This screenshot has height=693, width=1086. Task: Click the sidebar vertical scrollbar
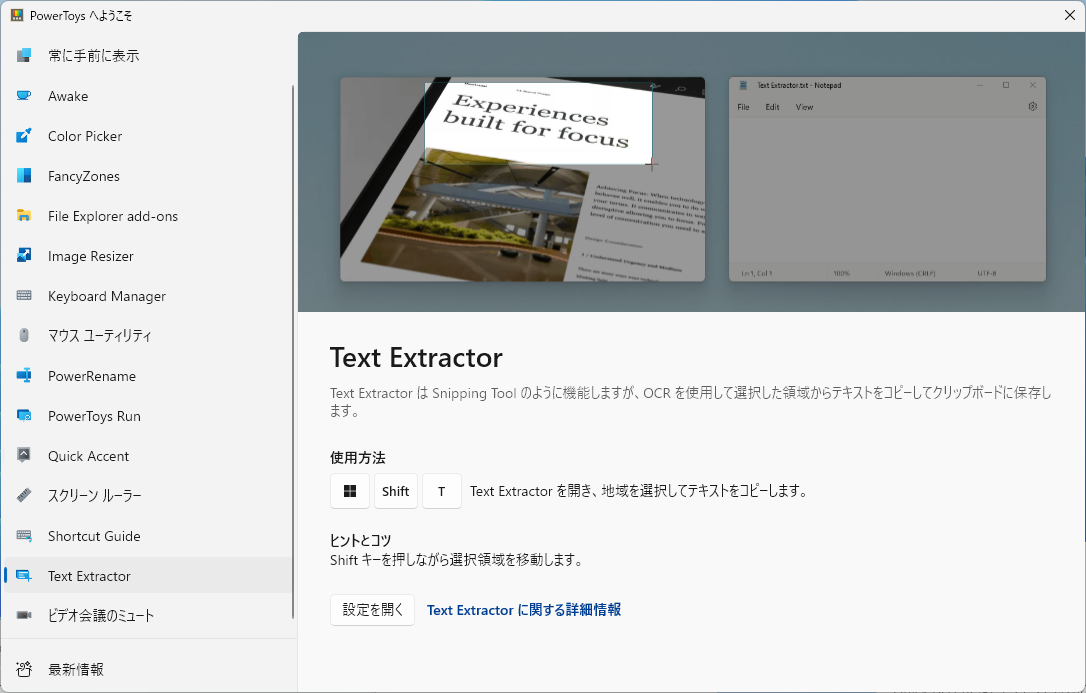[293, 352]
